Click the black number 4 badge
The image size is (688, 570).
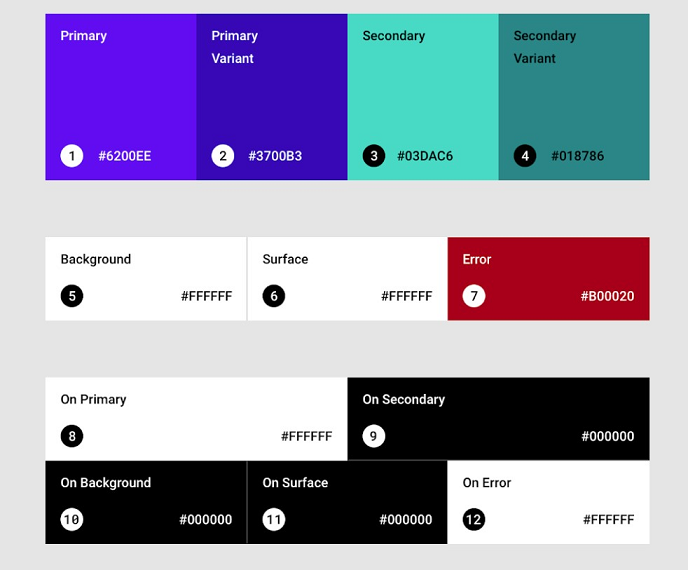[x=525, y=156]
